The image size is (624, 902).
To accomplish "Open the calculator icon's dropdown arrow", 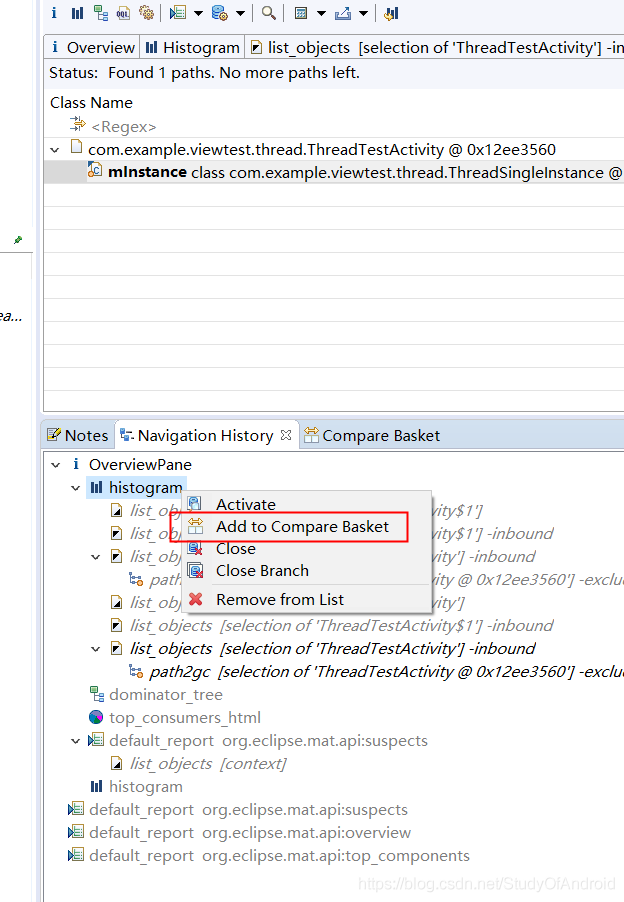I will click(x=321, y=13).
